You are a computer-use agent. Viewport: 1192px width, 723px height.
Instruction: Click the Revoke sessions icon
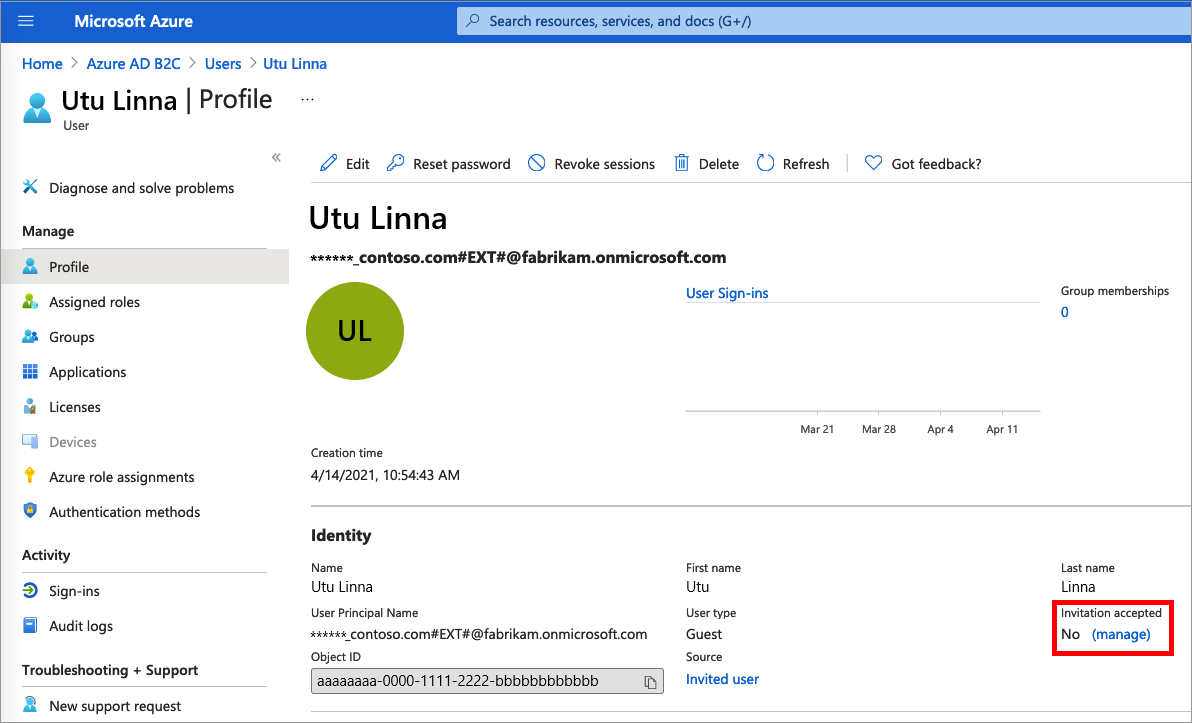[536, 163]
